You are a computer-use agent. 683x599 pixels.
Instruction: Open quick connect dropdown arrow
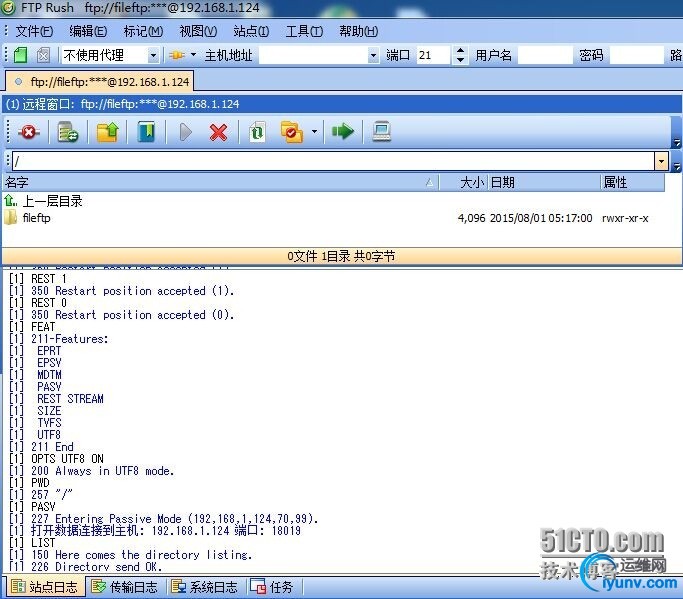click(193, 55)
